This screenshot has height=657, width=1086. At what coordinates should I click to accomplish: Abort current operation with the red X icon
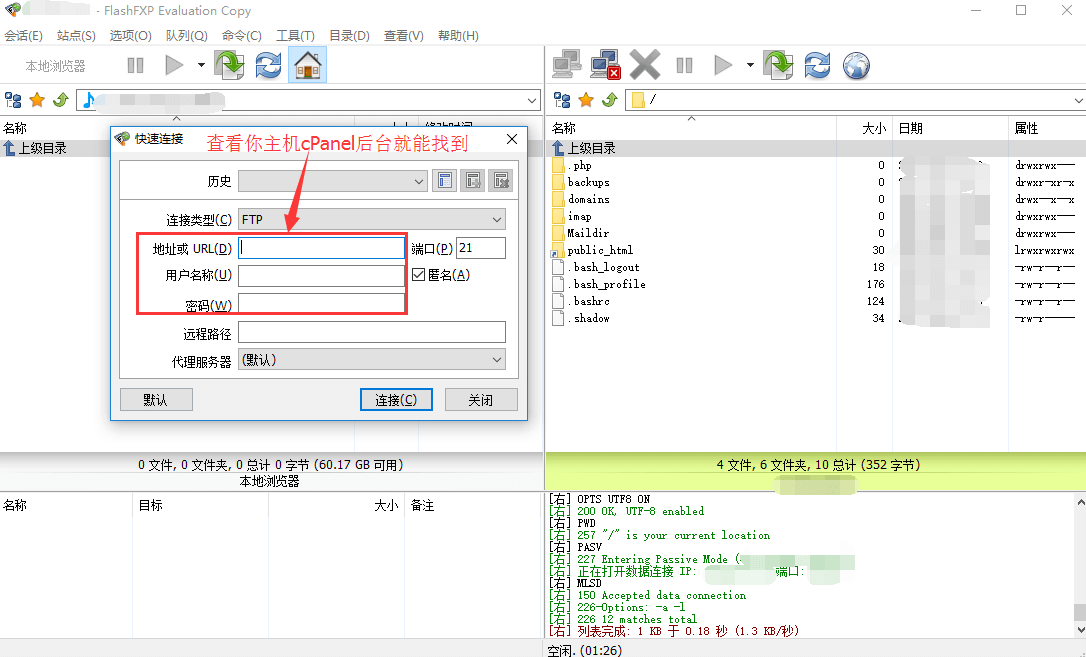point(645,64)
